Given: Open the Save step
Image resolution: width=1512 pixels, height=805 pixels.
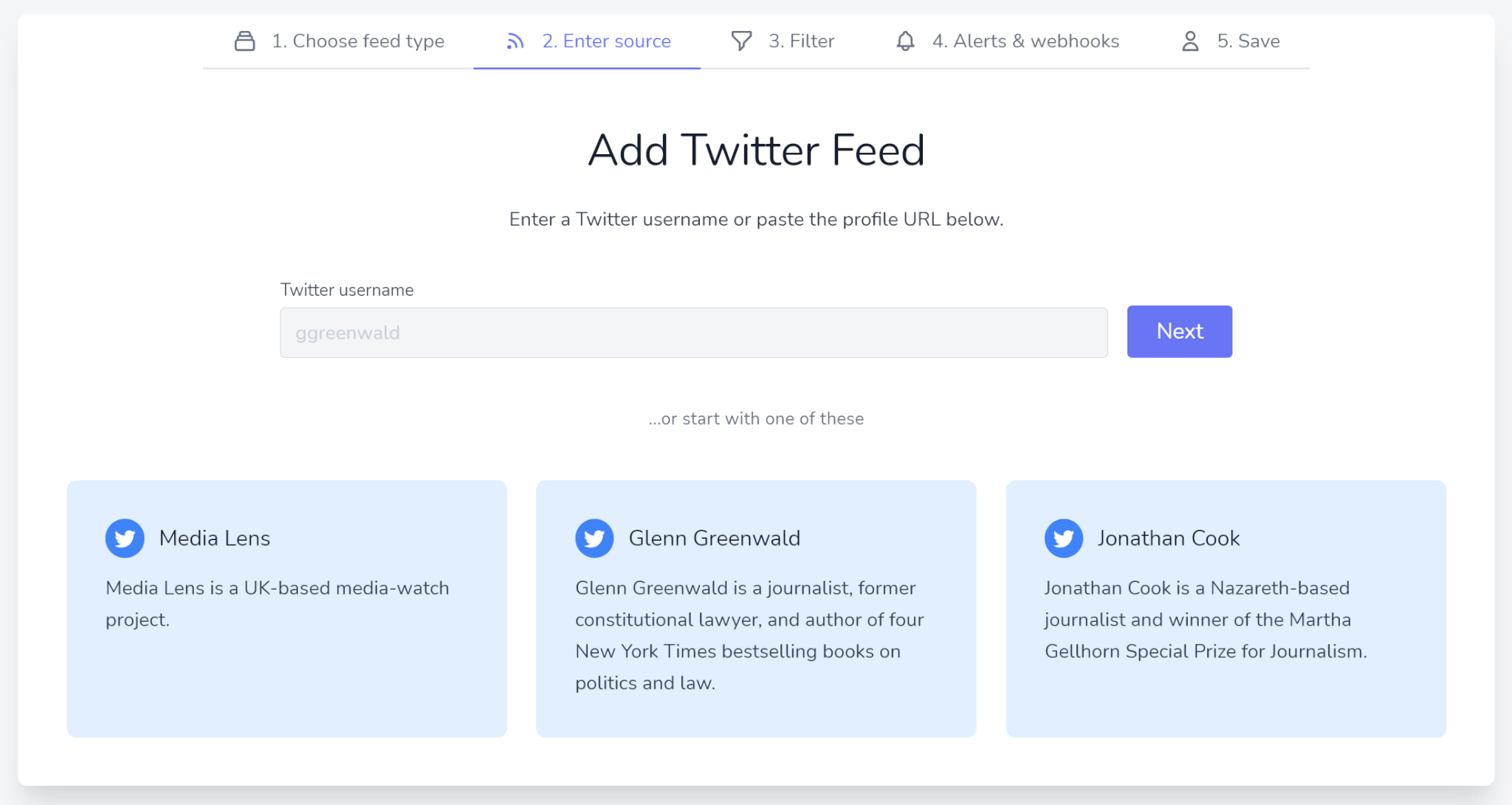Looking at the screenshot, I should (1248, 41).
